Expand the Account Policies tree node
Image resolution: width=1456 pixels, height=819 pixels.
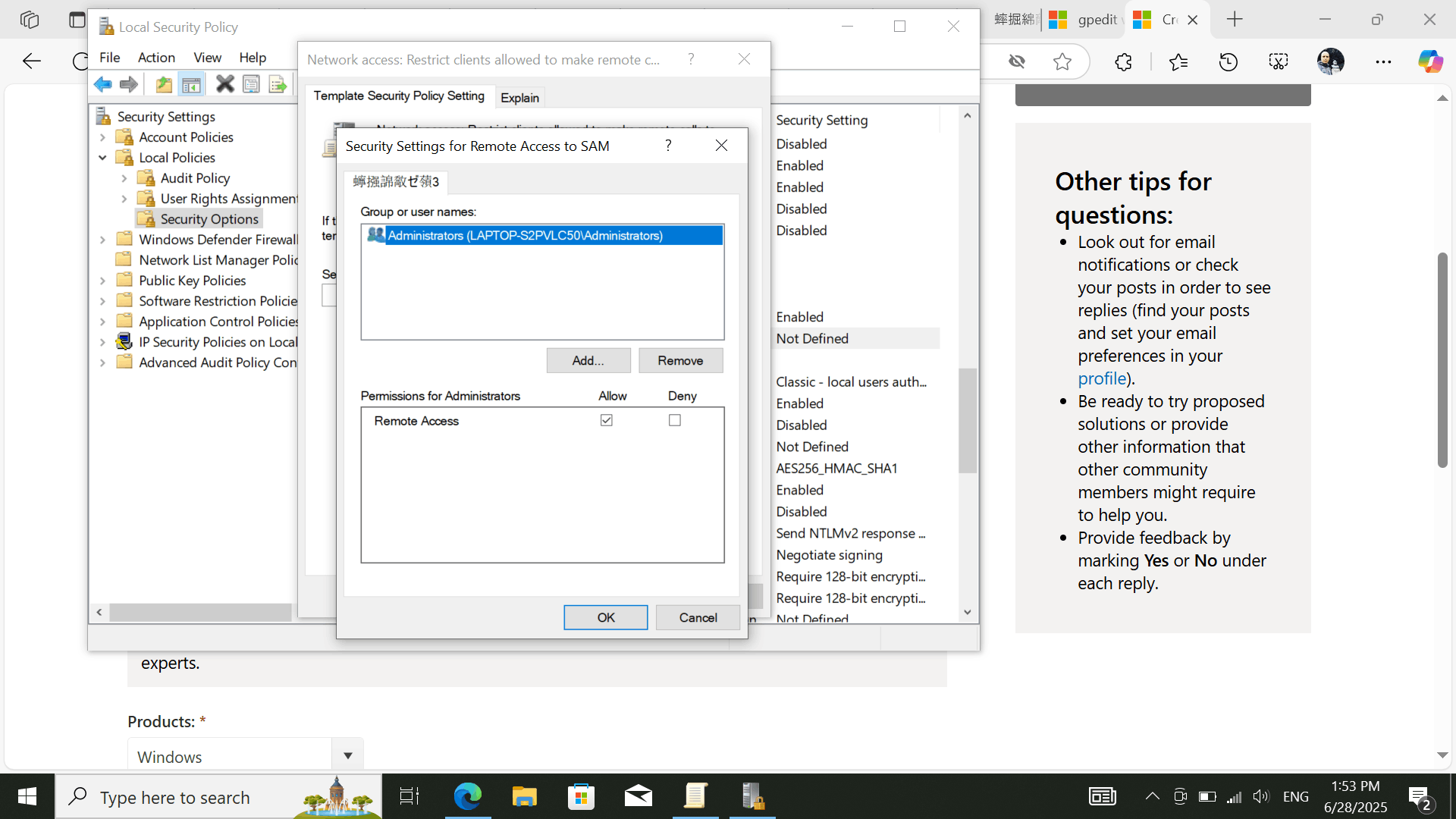103,137
